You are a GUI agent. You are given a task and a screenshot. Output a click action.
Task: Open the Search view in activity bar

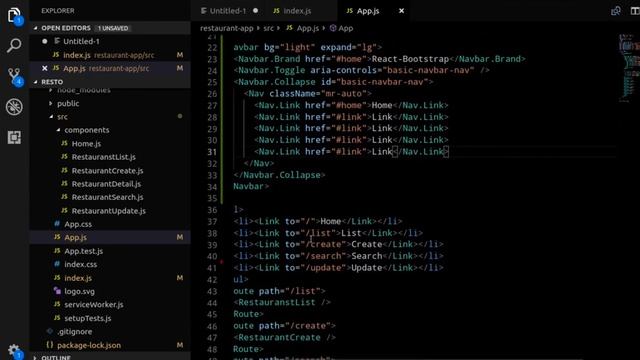[x=14, y=45]
